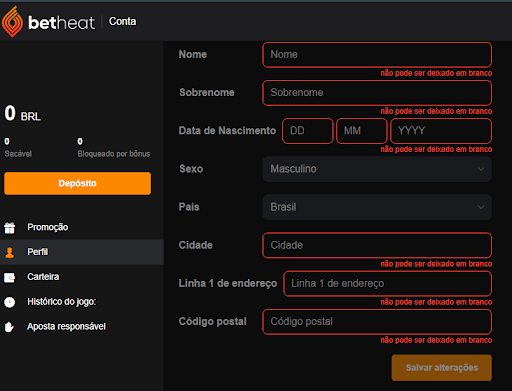Click the Carteira wallet icon

[10, 277]
